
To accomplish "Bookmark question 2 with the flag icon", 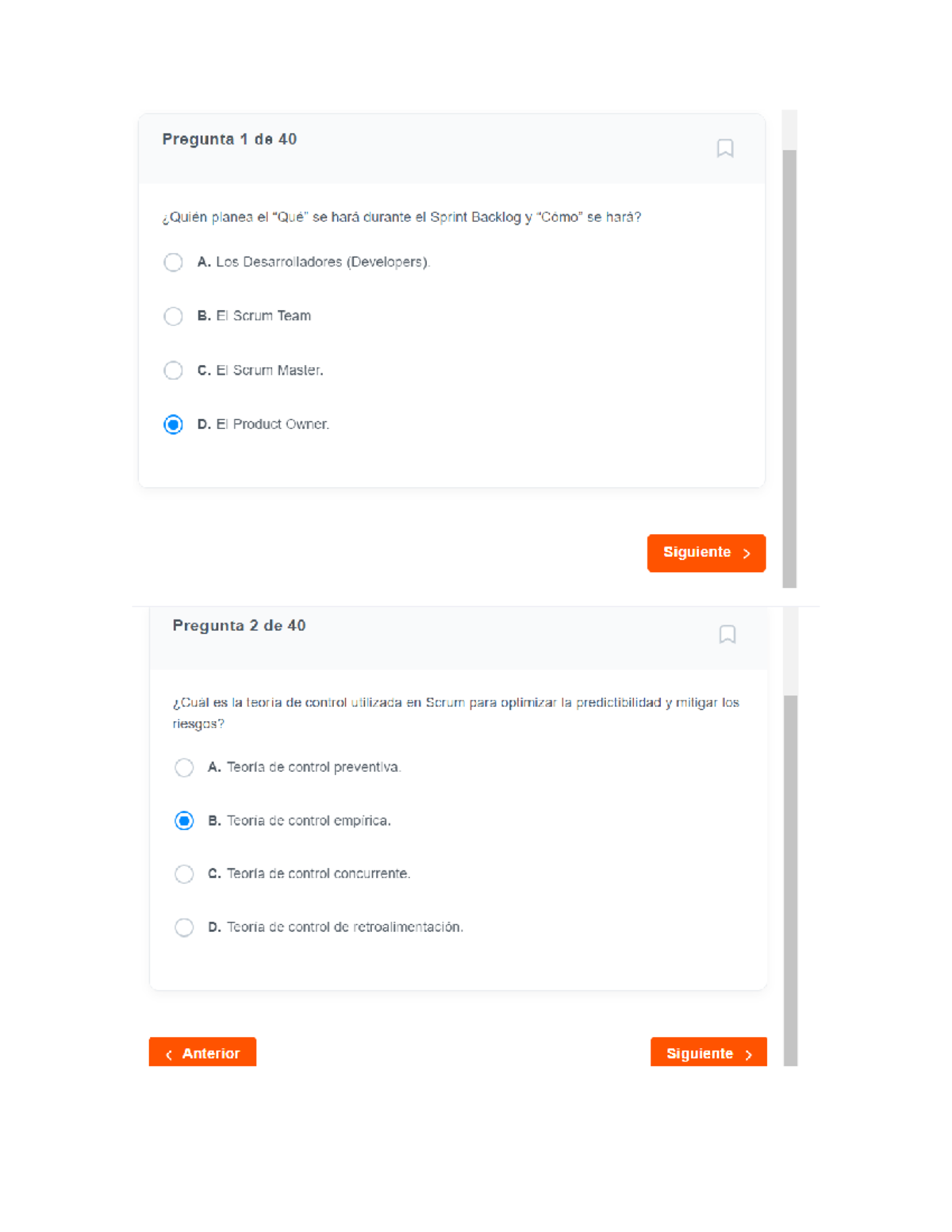I will 727,635.
